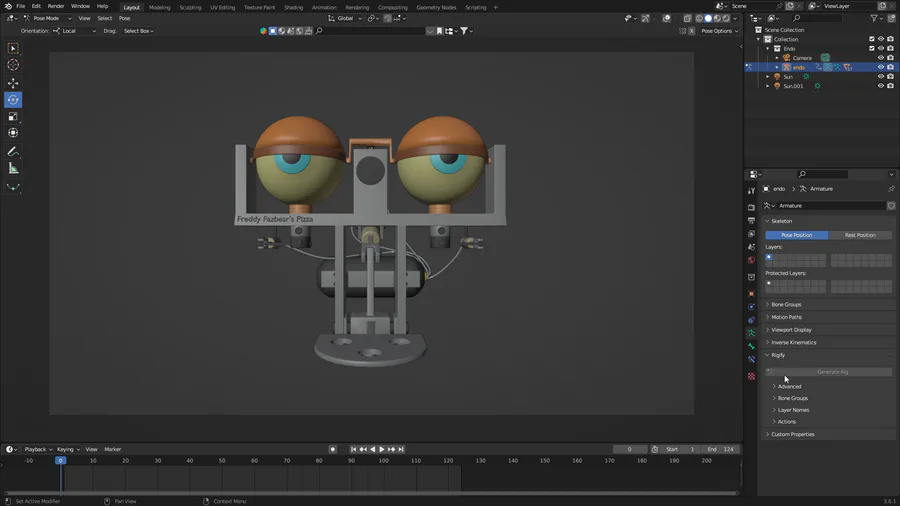Image resolution: width=900 pixels, height=506 pixels.
Task: Toggle visibility of Sun.001 light
Action: click(881, 86)
